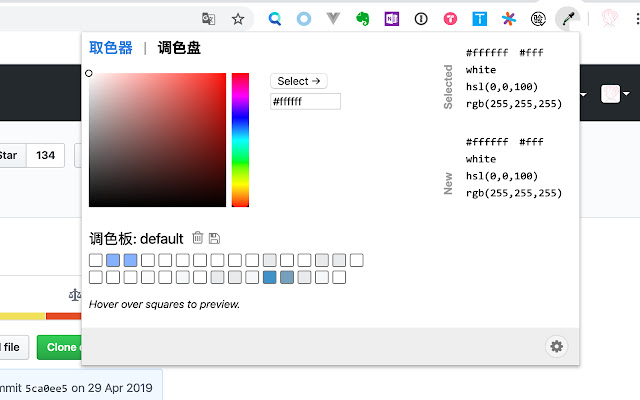Click the Selected #ffffff hex value
The height and width of the screenshot is (400, 640).
487,53
